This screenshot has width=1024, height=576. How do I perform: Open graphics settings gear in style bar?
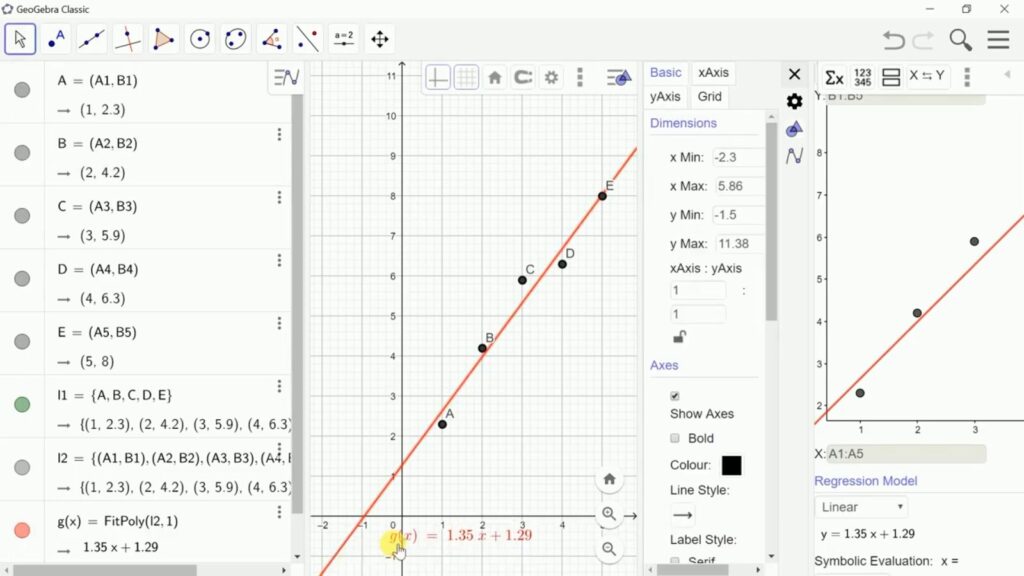point(552,78)
